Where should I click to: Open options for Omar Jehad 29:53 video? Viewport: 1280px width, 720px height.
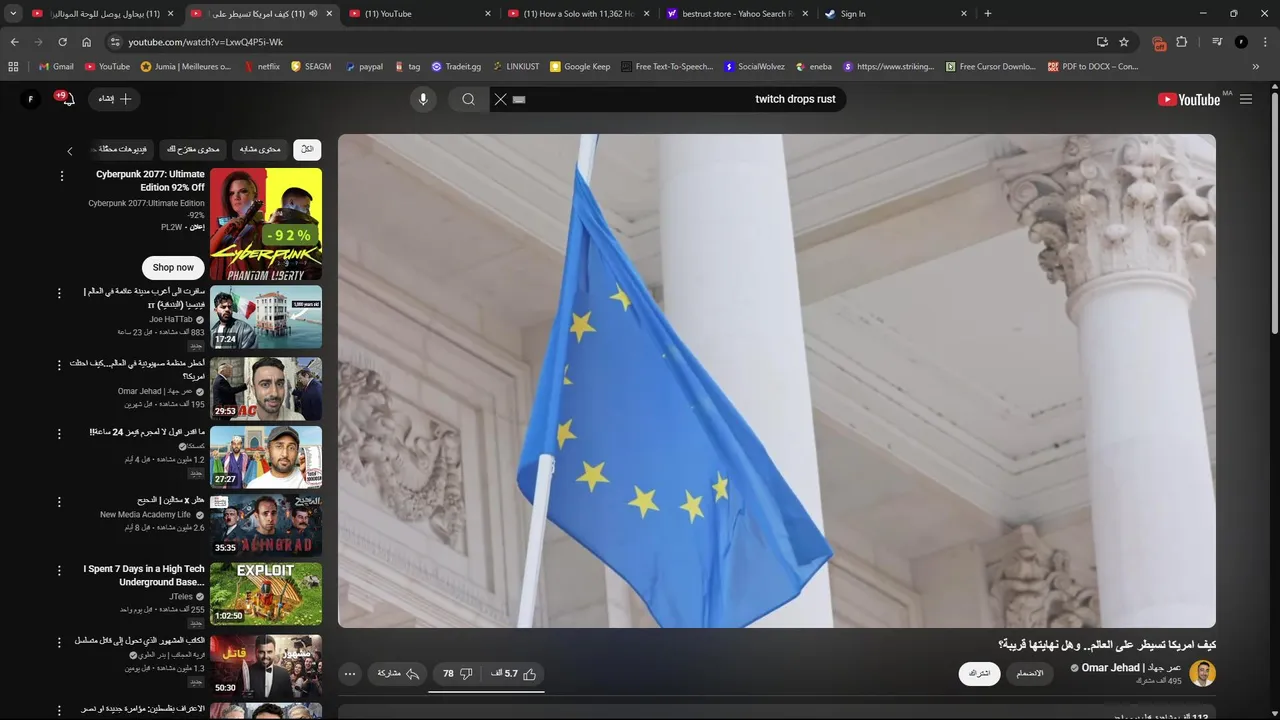coord(59,365)
